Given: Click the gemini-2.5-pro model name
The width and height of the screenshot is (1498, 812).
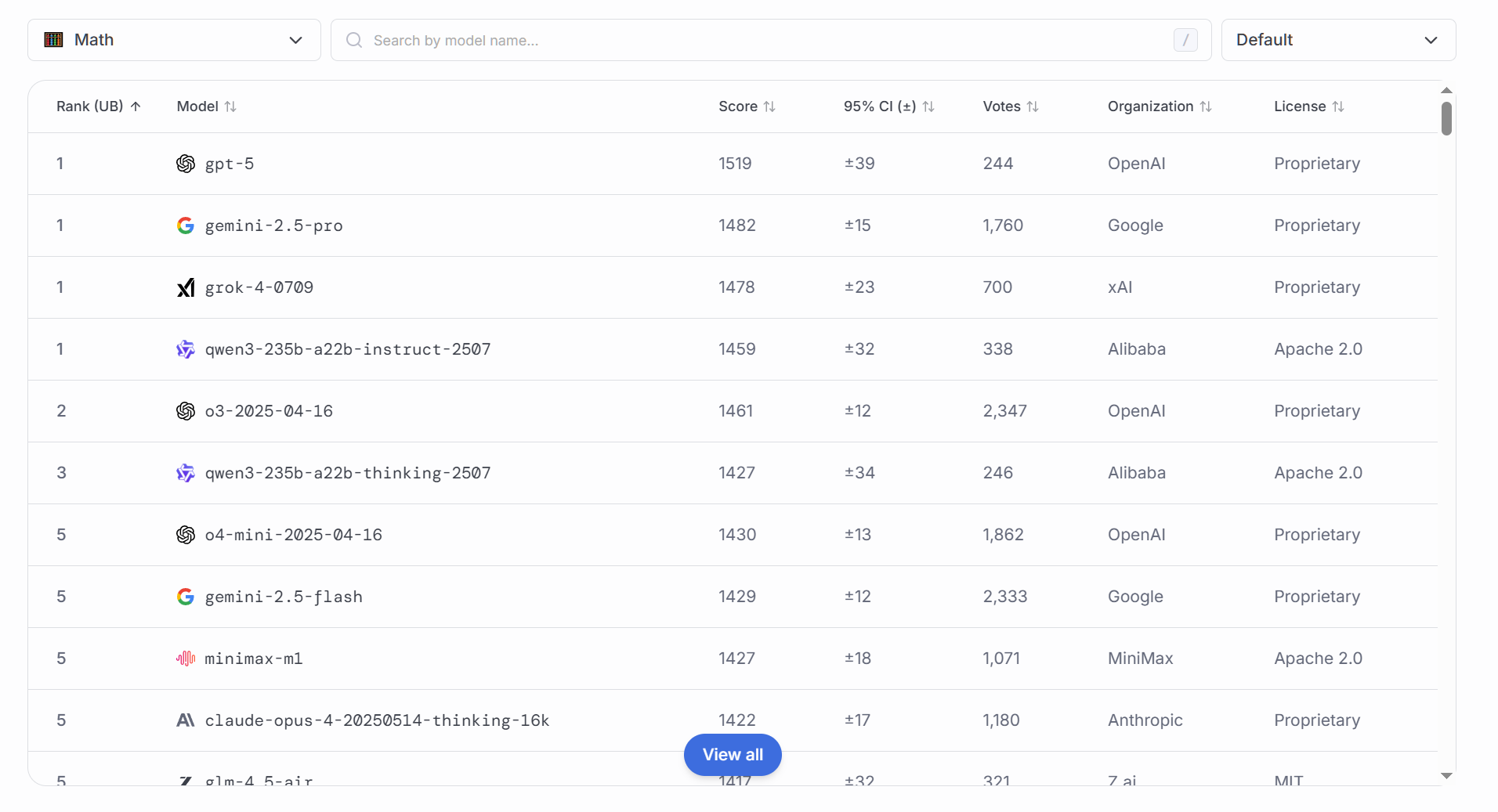Looking at the screenshot, I should [273, 226].
